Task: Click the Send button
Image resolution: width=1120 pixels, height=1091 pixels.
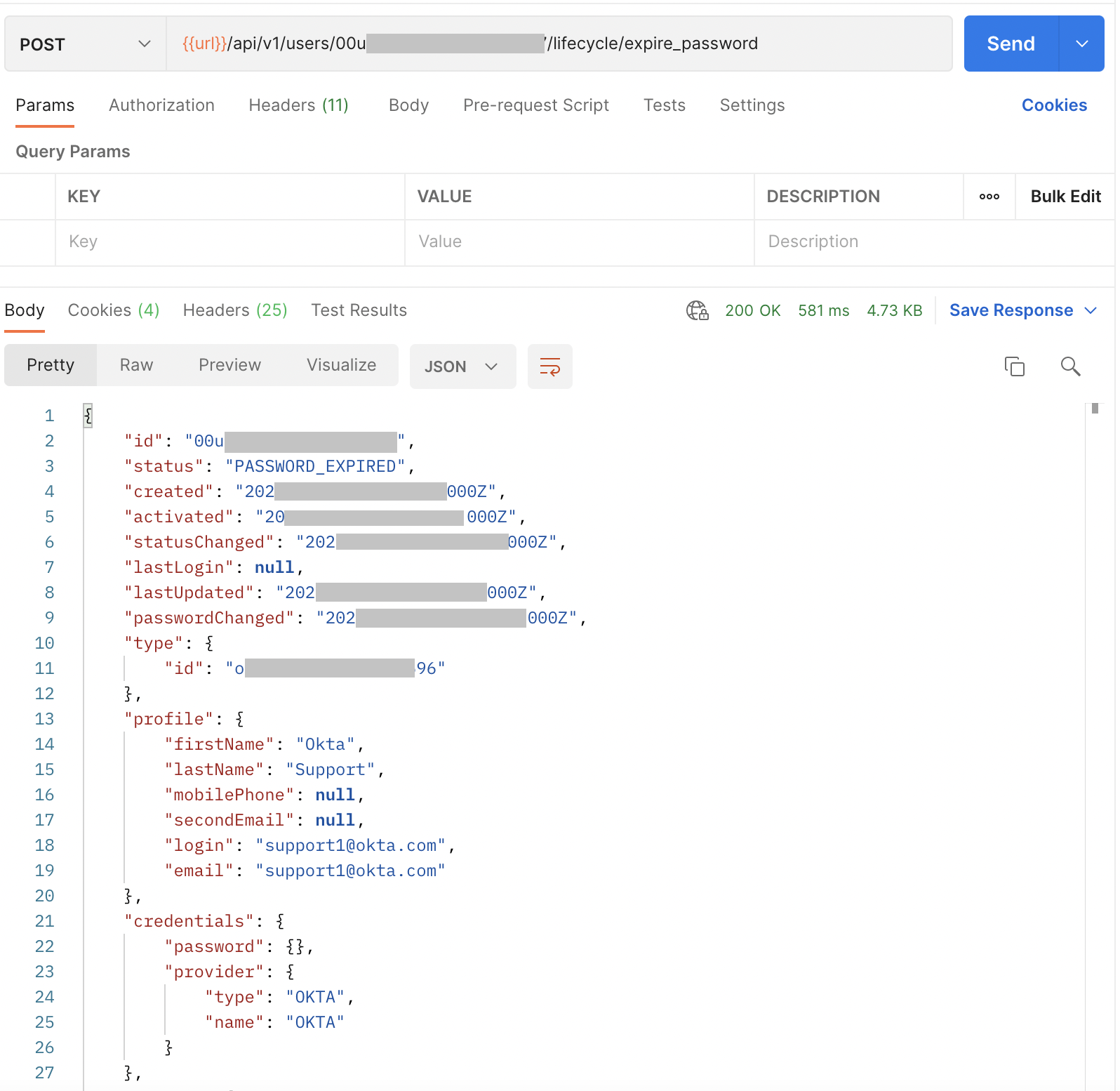Action: [x=1011, y=44]
